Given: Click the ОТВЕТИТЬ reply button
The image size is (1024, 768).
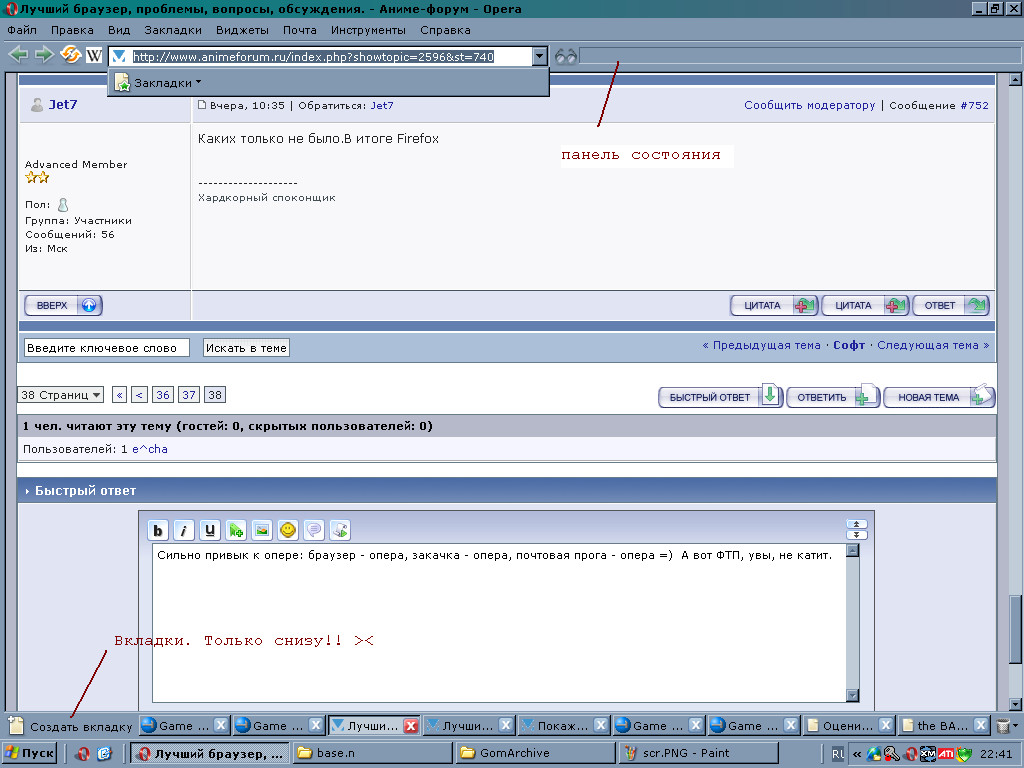Looking at the screenshot, I should pos(832,397).
